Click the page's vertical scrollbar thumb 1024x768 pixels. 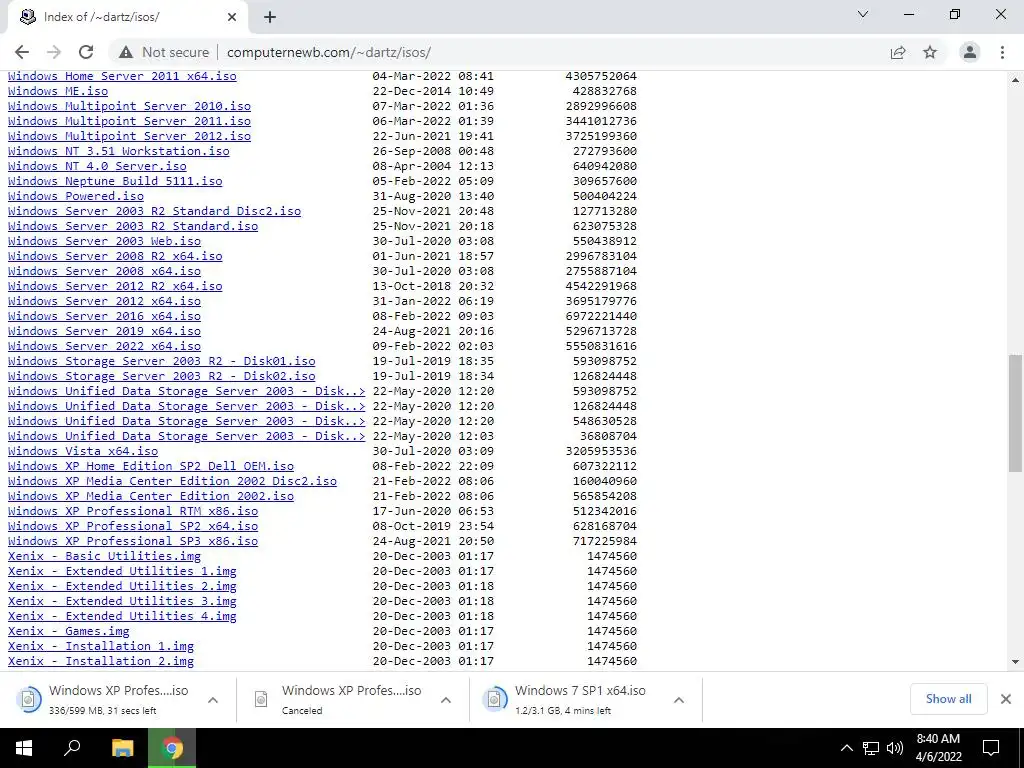pyautogui.click(x=1015, y=413)
